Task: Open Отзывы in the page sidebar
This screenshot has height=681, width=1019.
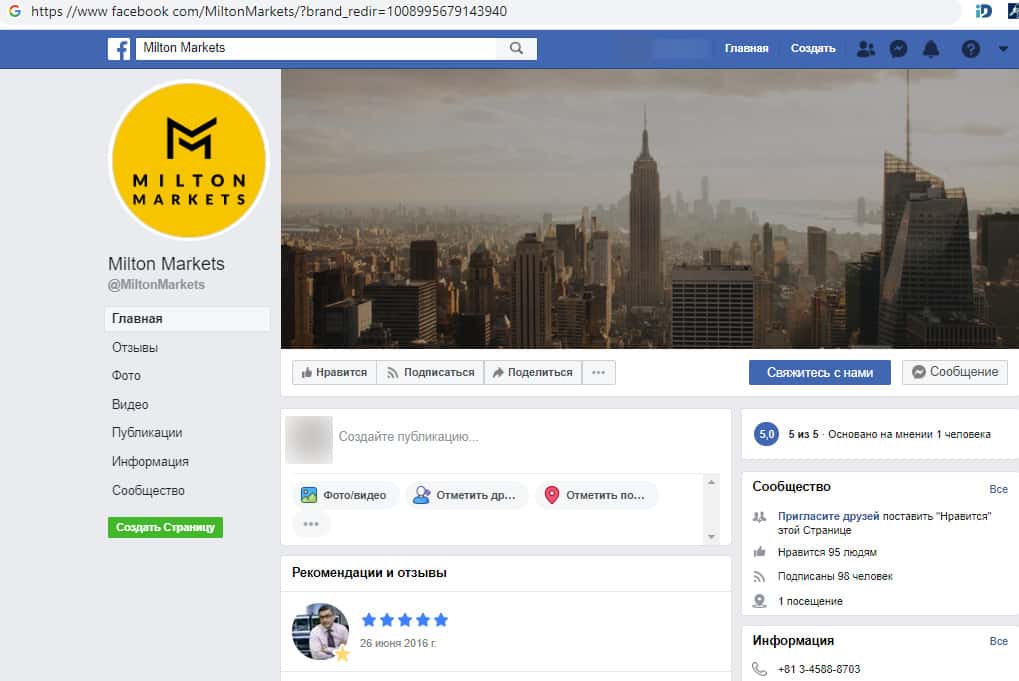Action: 135,348
